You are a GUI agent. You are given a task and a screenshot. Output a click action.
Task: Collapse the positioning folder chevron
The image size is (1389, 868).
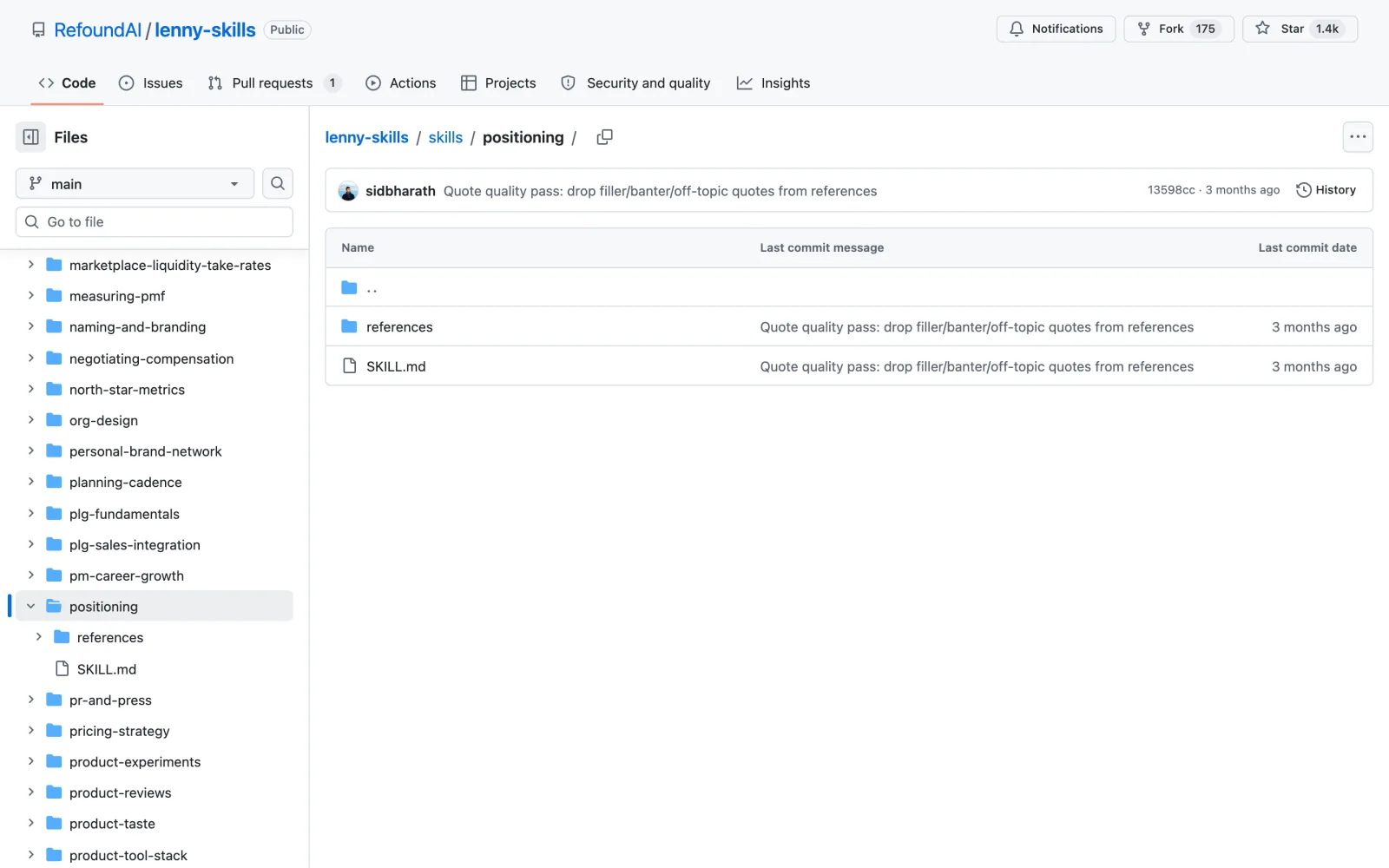pyautogui.click(x=31, y=606)
